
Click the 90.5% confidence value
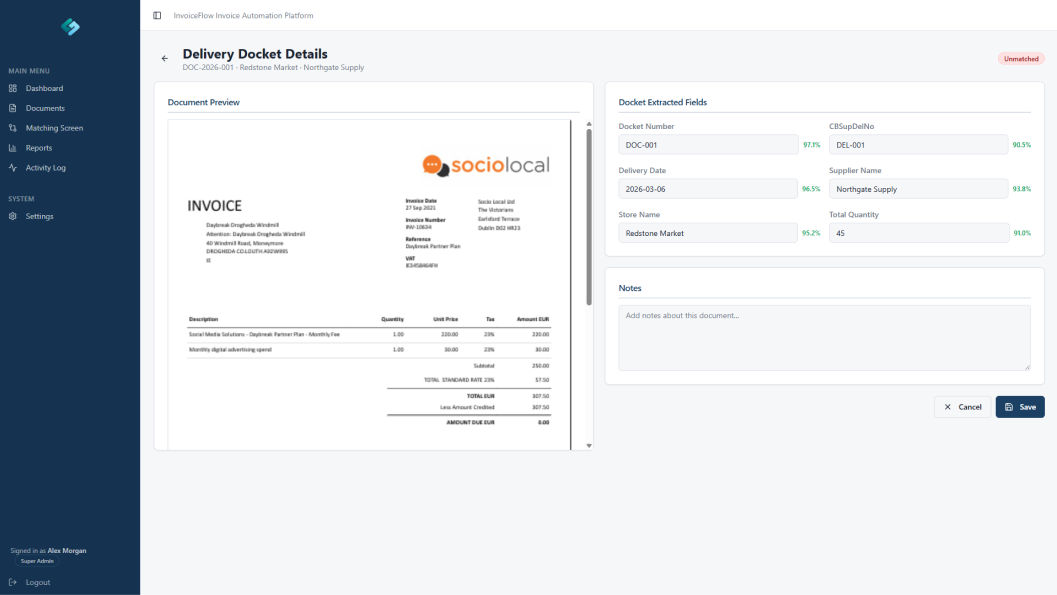pos(1022,145)
